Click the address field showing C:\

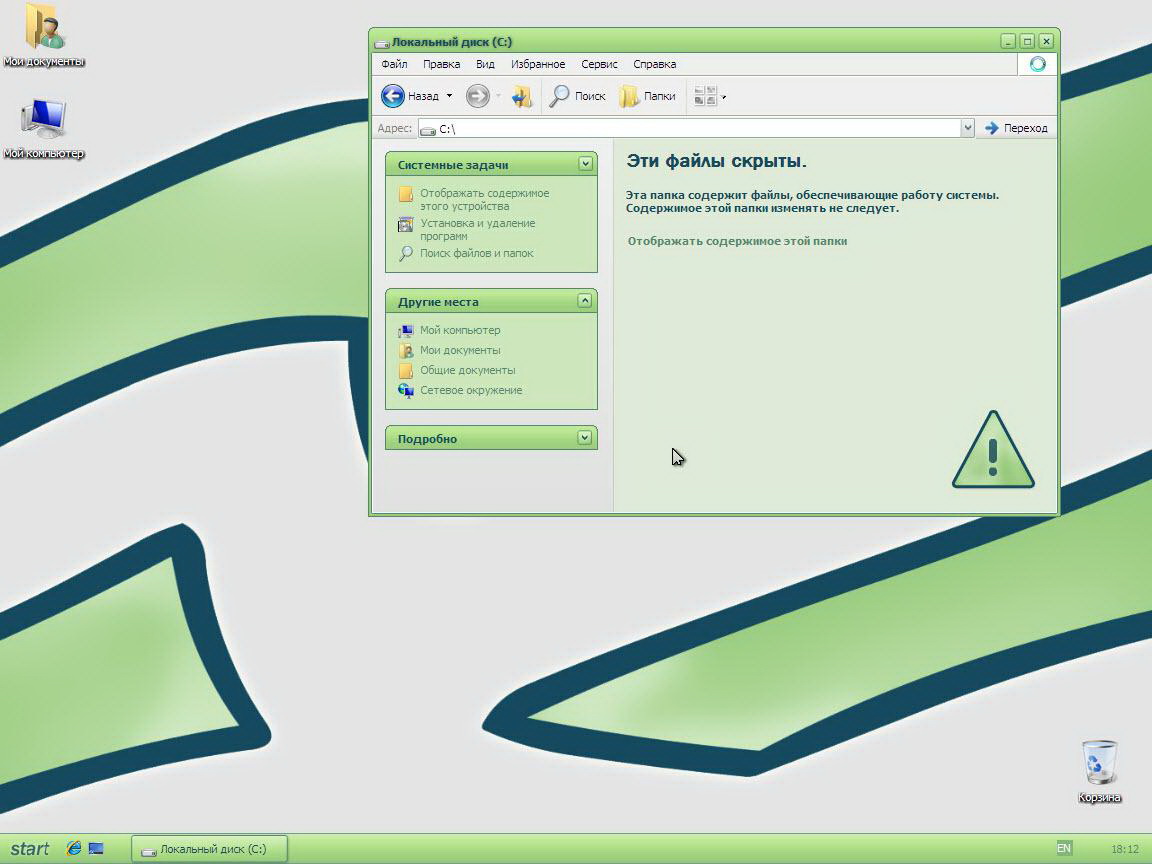click(x=690, y=128)
